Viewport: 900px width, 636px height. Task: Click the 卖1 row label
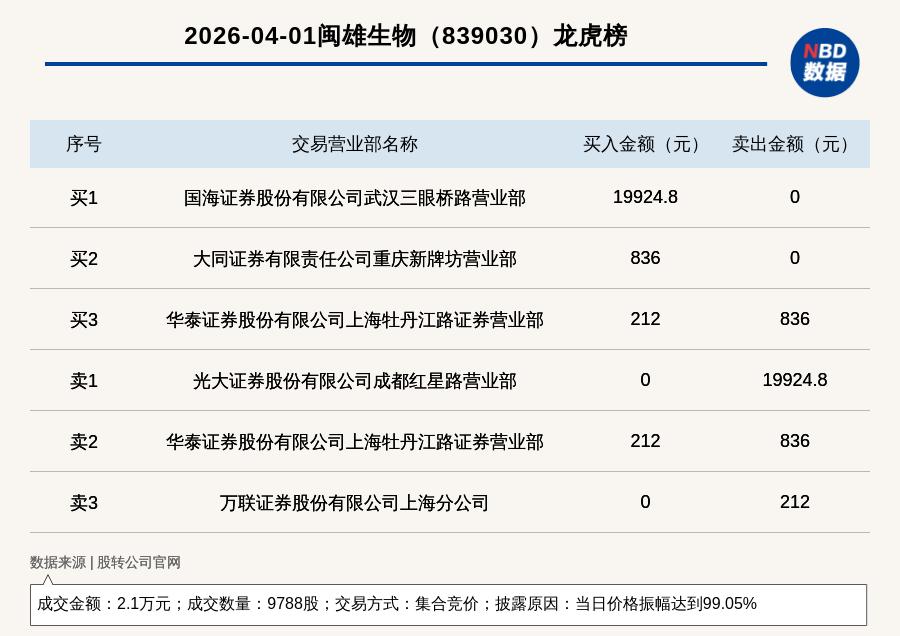coord(84,381)
